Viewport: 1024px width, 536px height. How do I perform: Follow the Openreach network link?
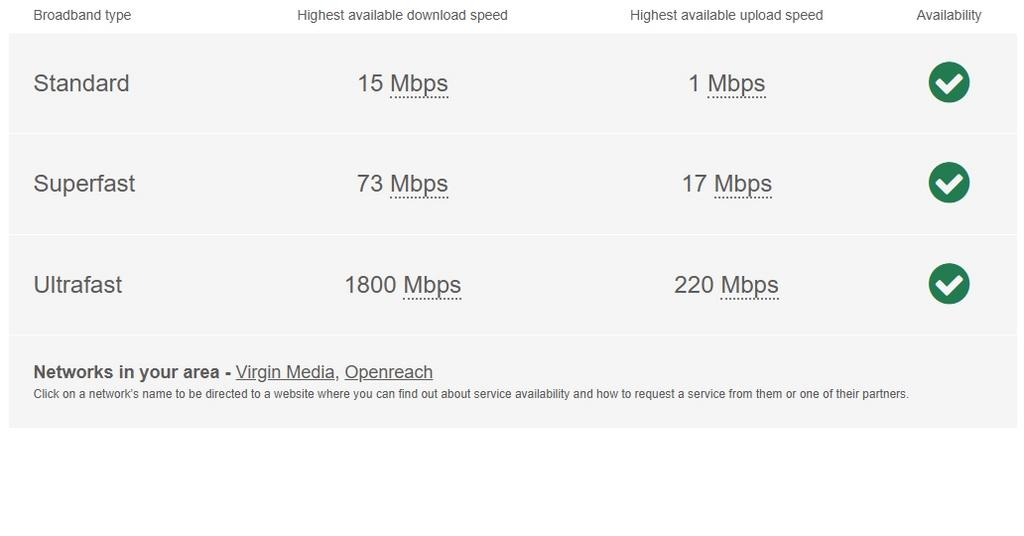point(388,372)
